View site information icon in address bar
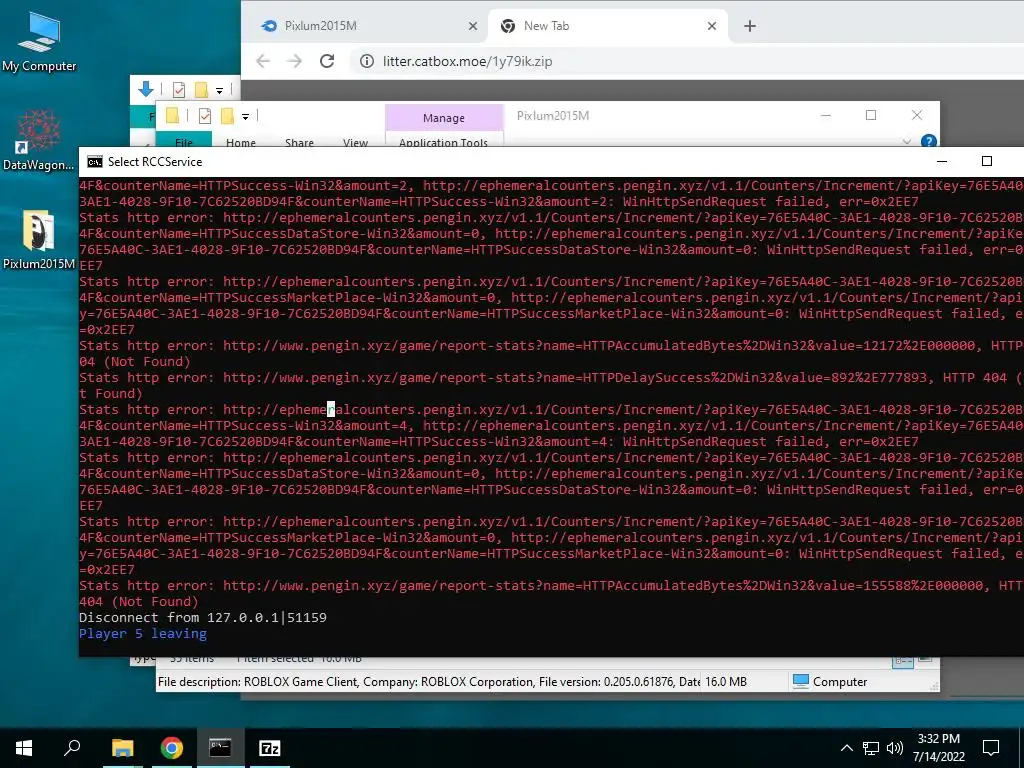This screenshot has width=1024, height=768. point(367,61)
